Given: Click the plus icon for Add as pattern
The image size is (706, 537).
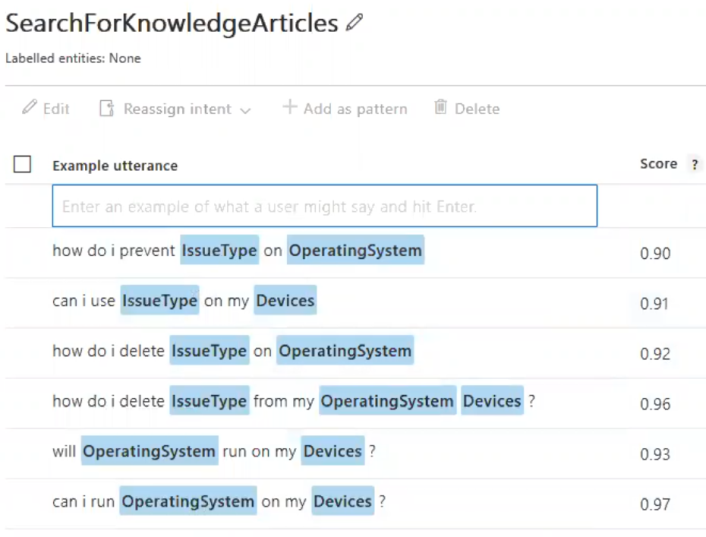Looking at the screenshot, I should [289, 107].
